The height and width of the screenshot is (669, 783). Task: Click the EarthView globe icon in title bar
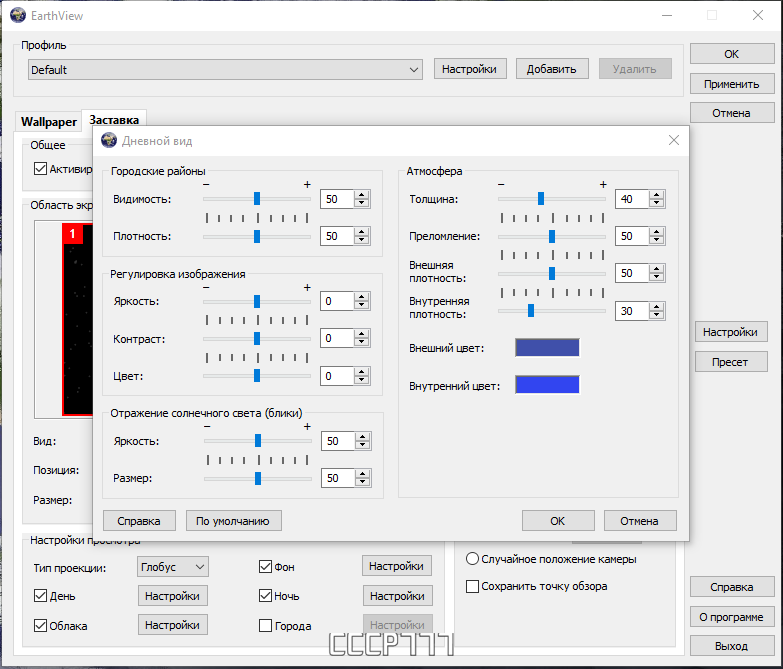18,15
